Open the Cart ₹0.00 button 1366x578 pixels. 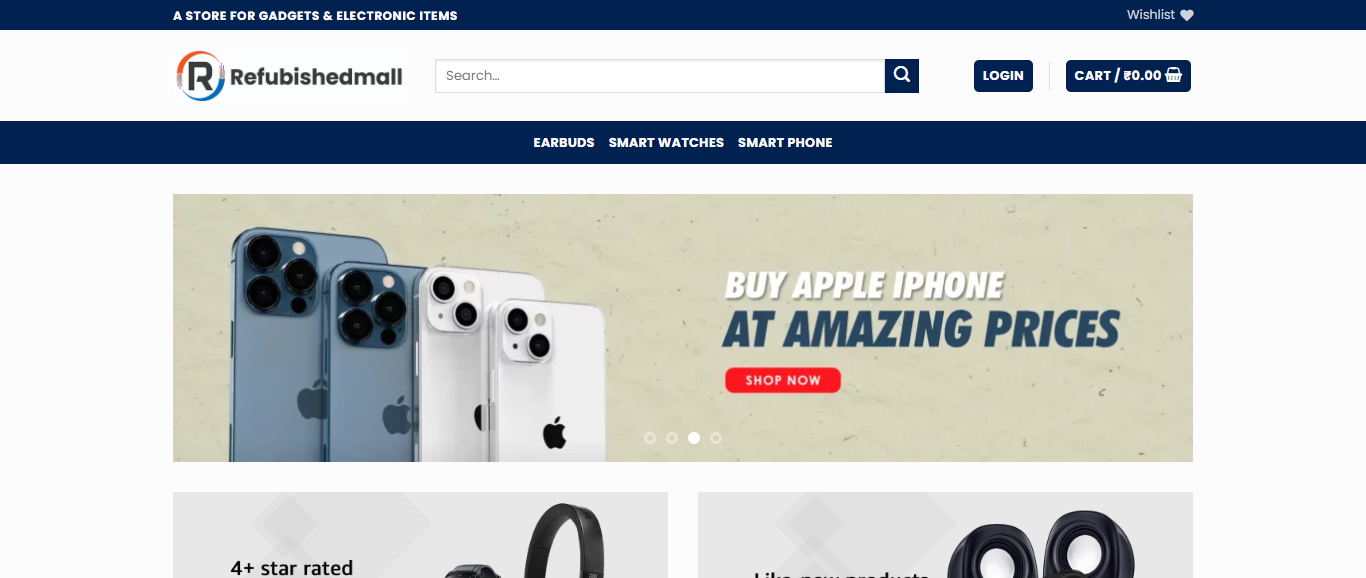(1128, 76)
